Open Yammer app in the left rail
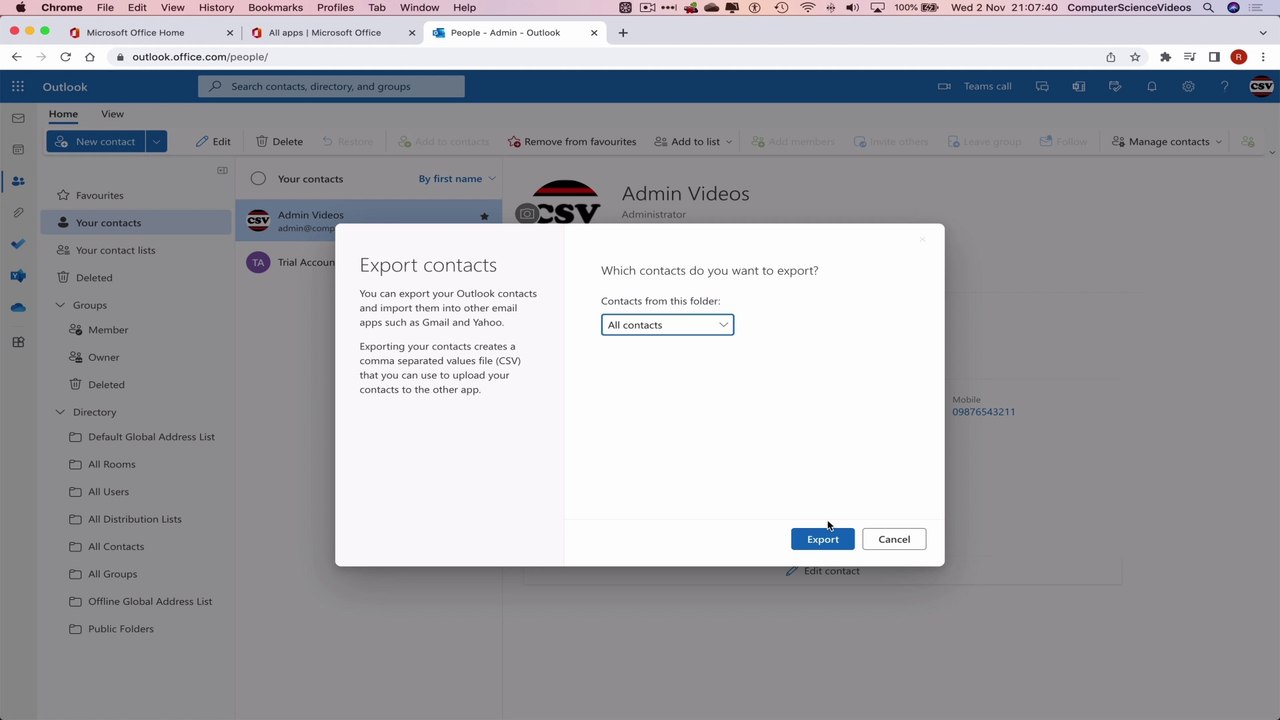 click(18, 276)
